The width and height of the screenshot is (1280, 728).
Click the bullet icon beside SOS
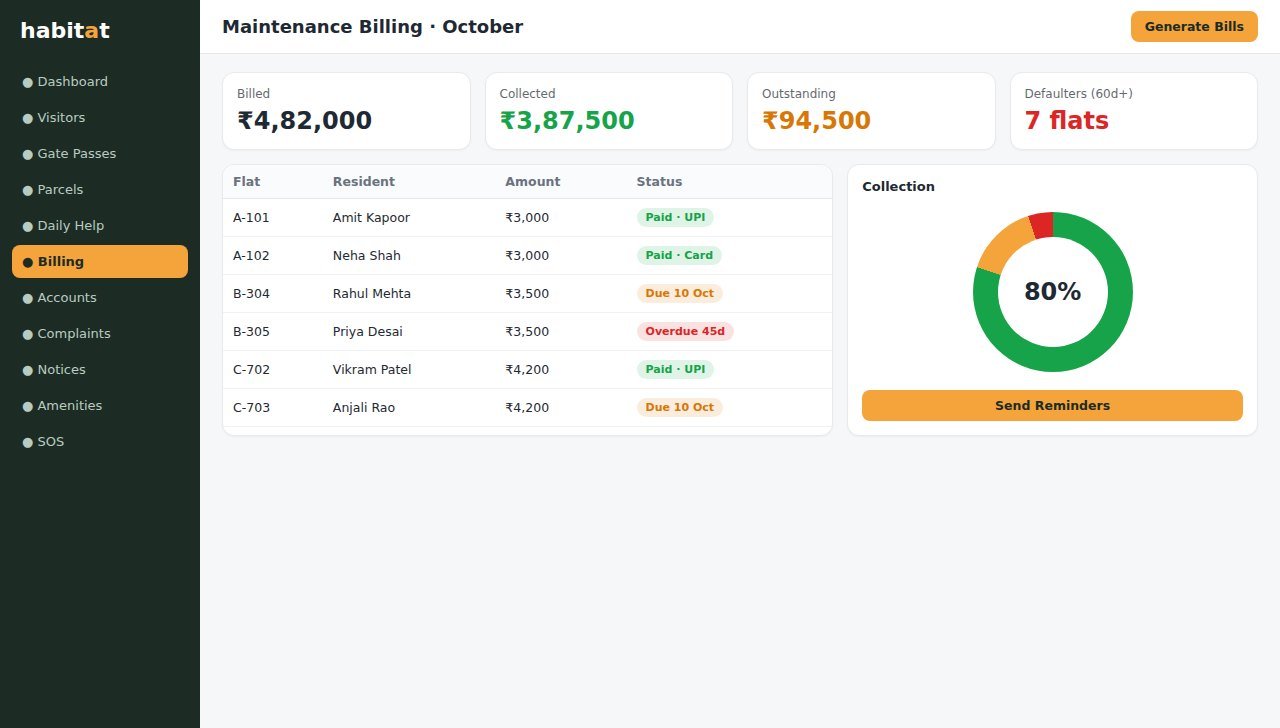pos(28,442)
